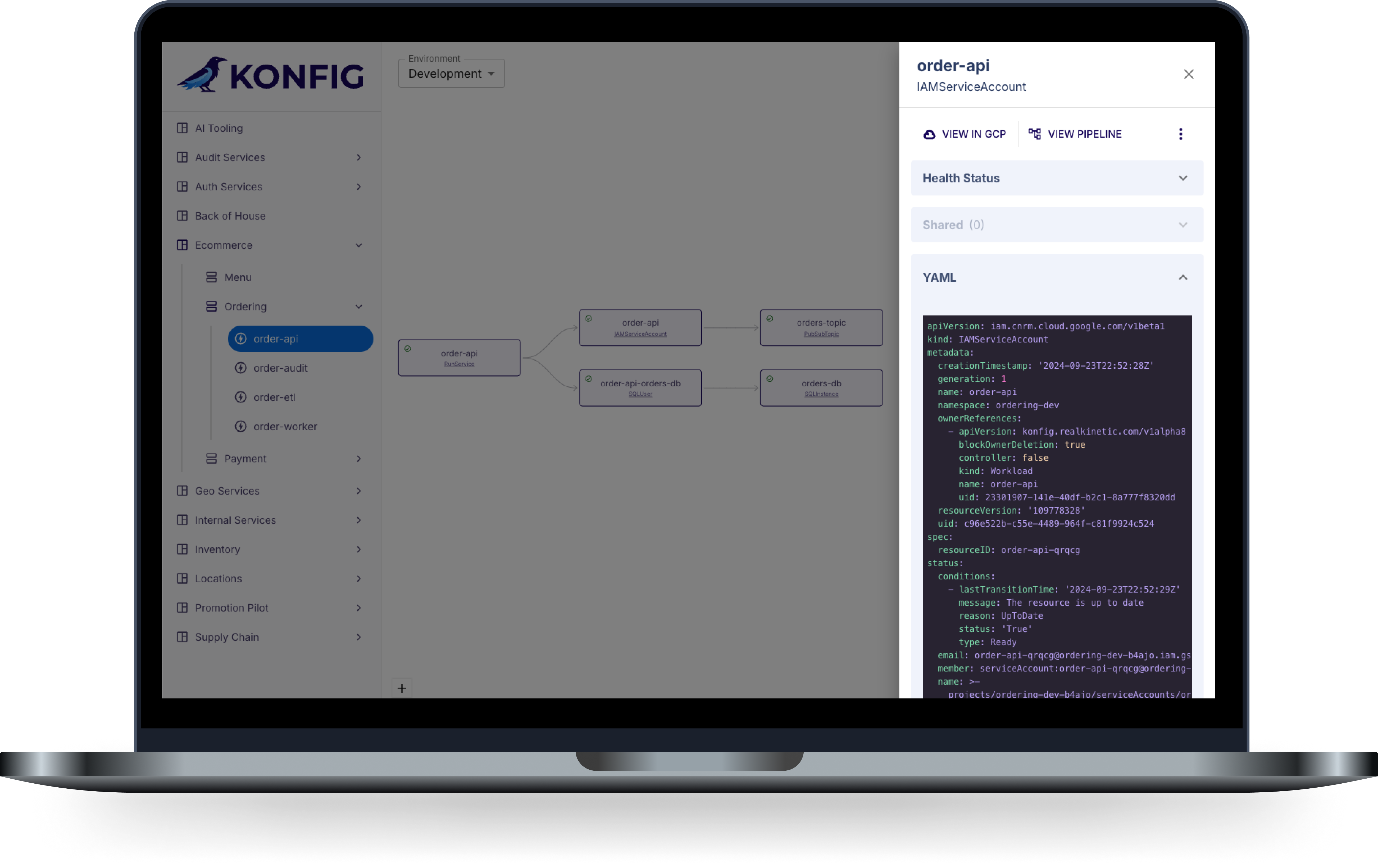Click the Audit Services platform icon
This screenshot has width=1378, height=868.
point(183,157)
